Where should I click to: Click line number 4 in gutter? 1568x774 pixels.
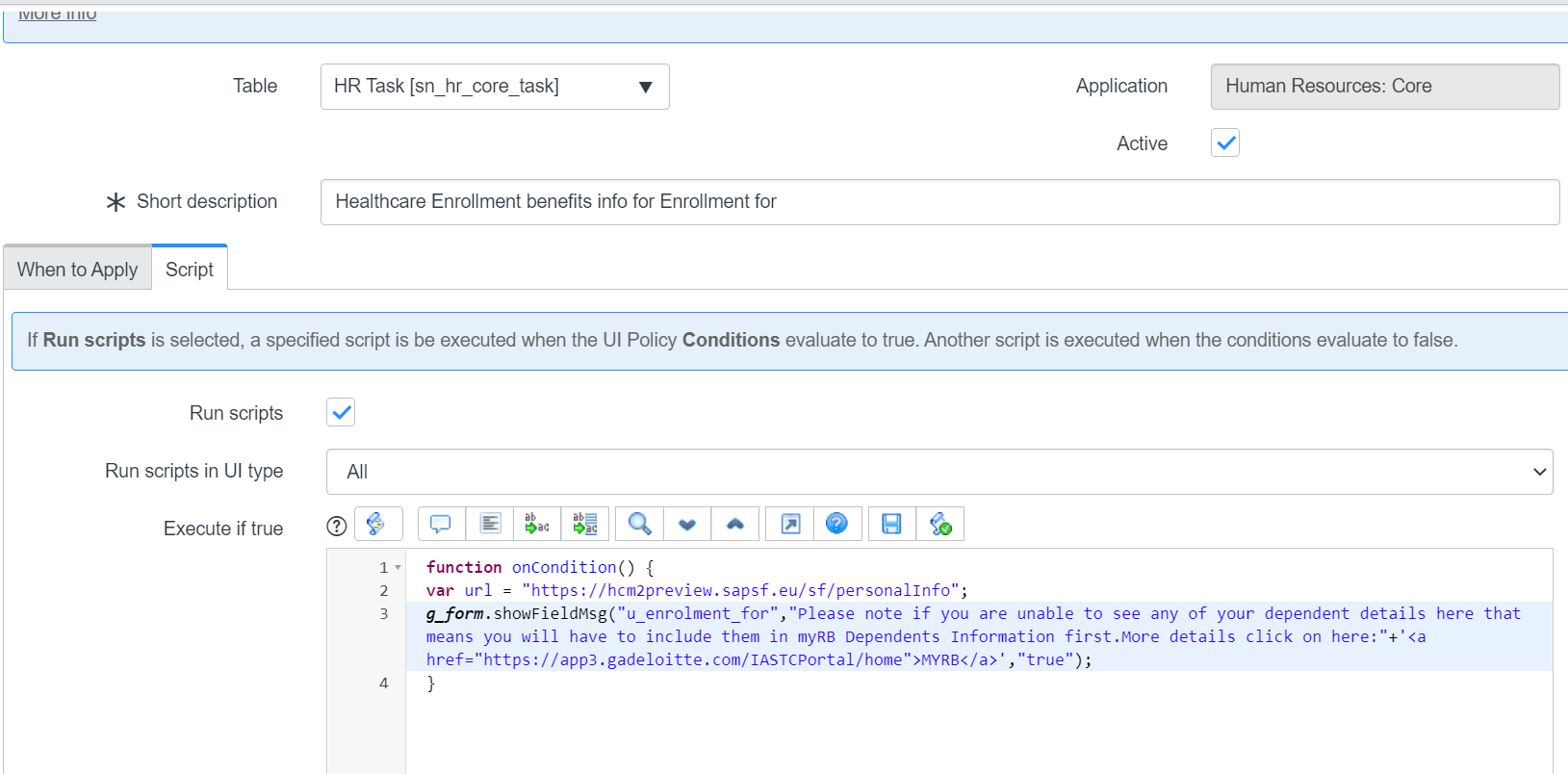(384, 683)
